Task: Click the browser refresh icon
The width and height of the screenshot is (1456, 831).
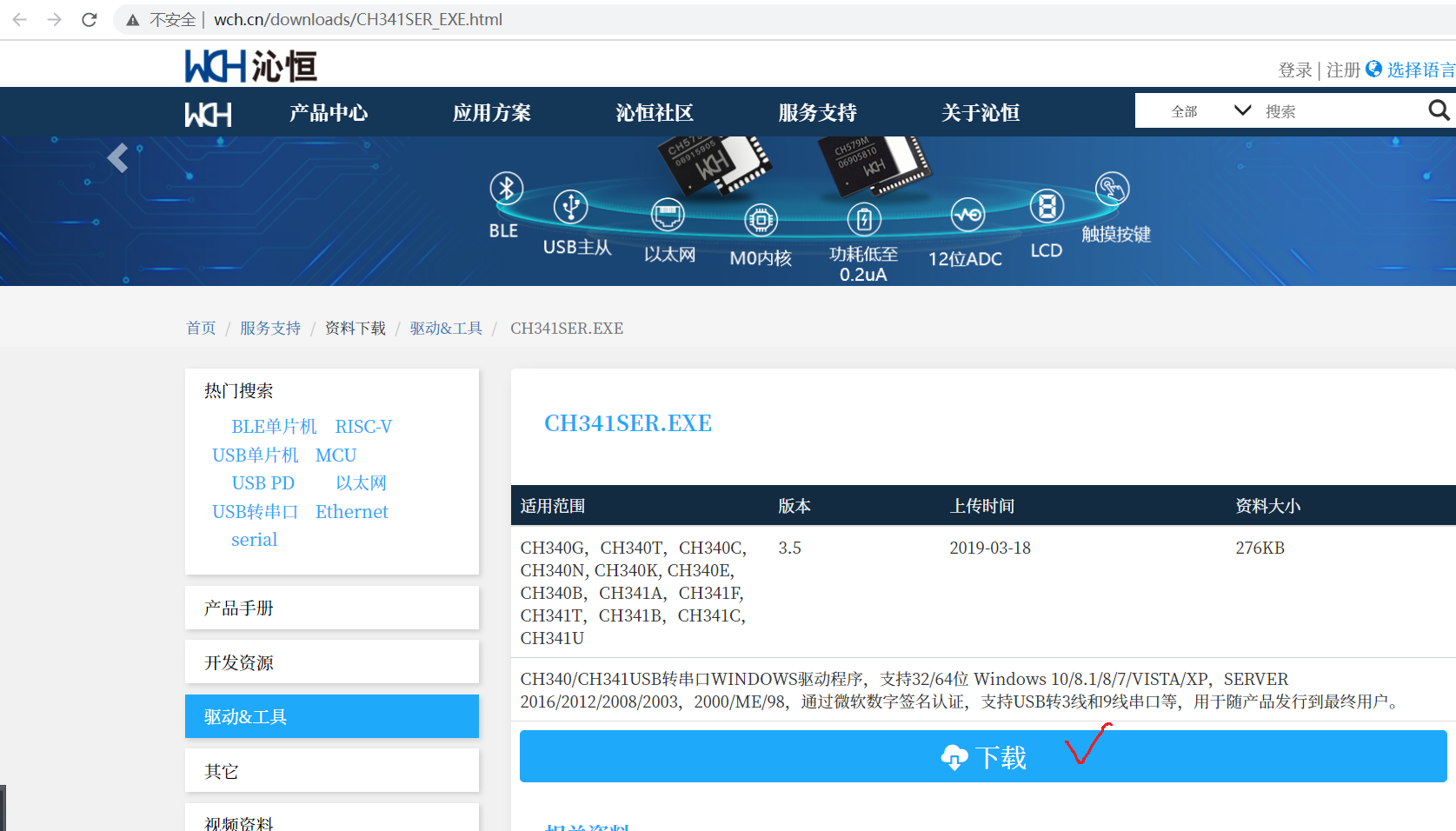Action: tap(89, 19)
